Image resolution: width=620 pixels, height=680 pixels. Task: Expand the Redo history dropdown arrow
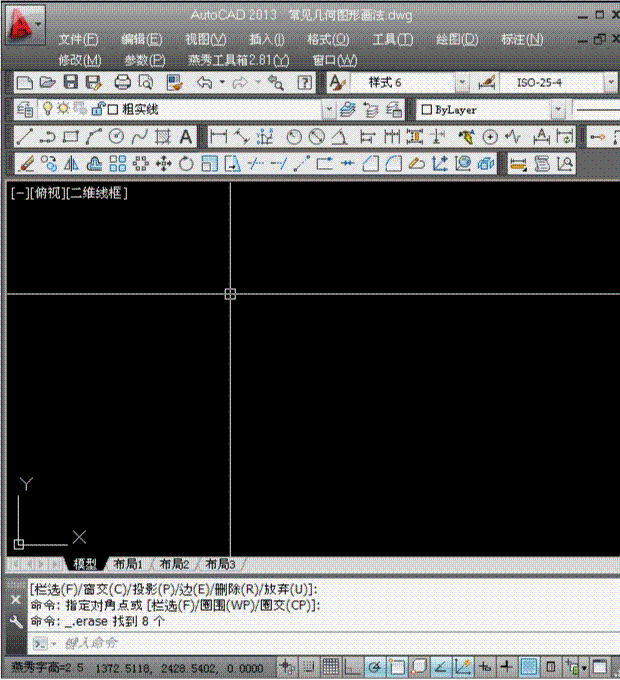point(258,82)
